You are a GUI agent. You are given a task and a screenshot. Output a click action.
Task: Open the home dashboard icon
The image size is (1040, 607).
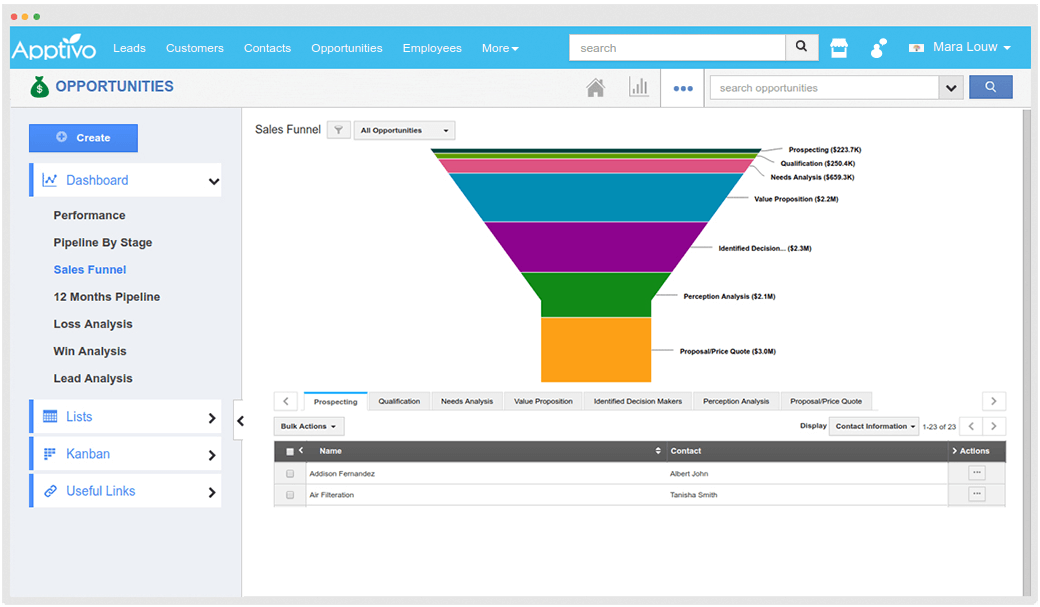click(x=595, y=87)
